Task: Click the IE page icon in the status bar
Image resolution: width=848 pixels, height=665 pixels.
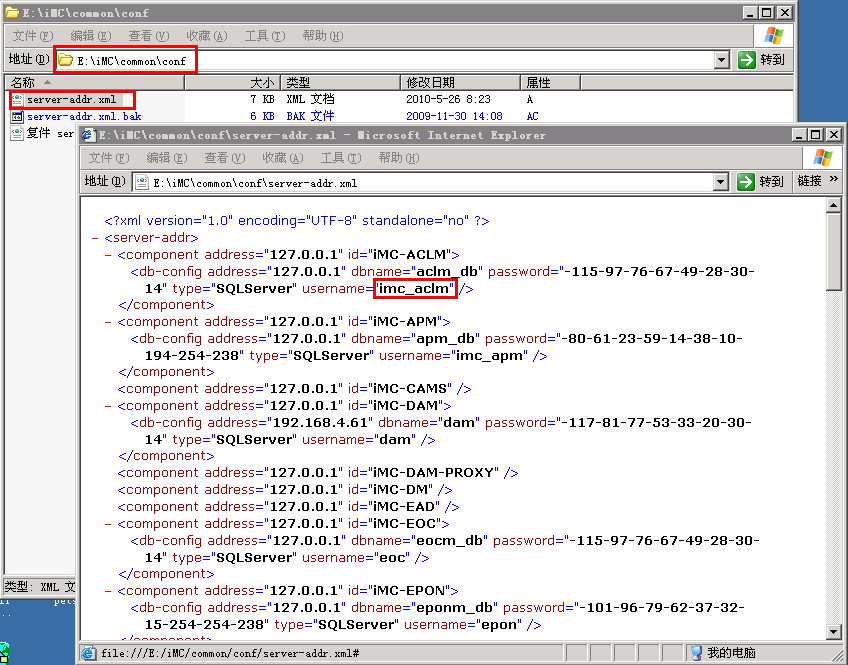Action: (x=89, y=653)
